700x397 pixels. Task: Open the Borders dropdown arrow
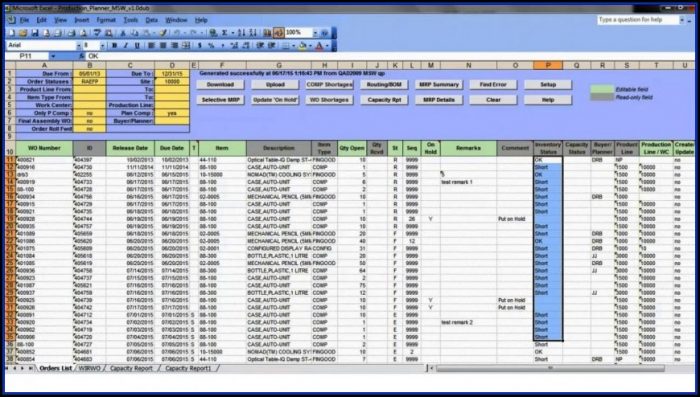click(293, 45)
